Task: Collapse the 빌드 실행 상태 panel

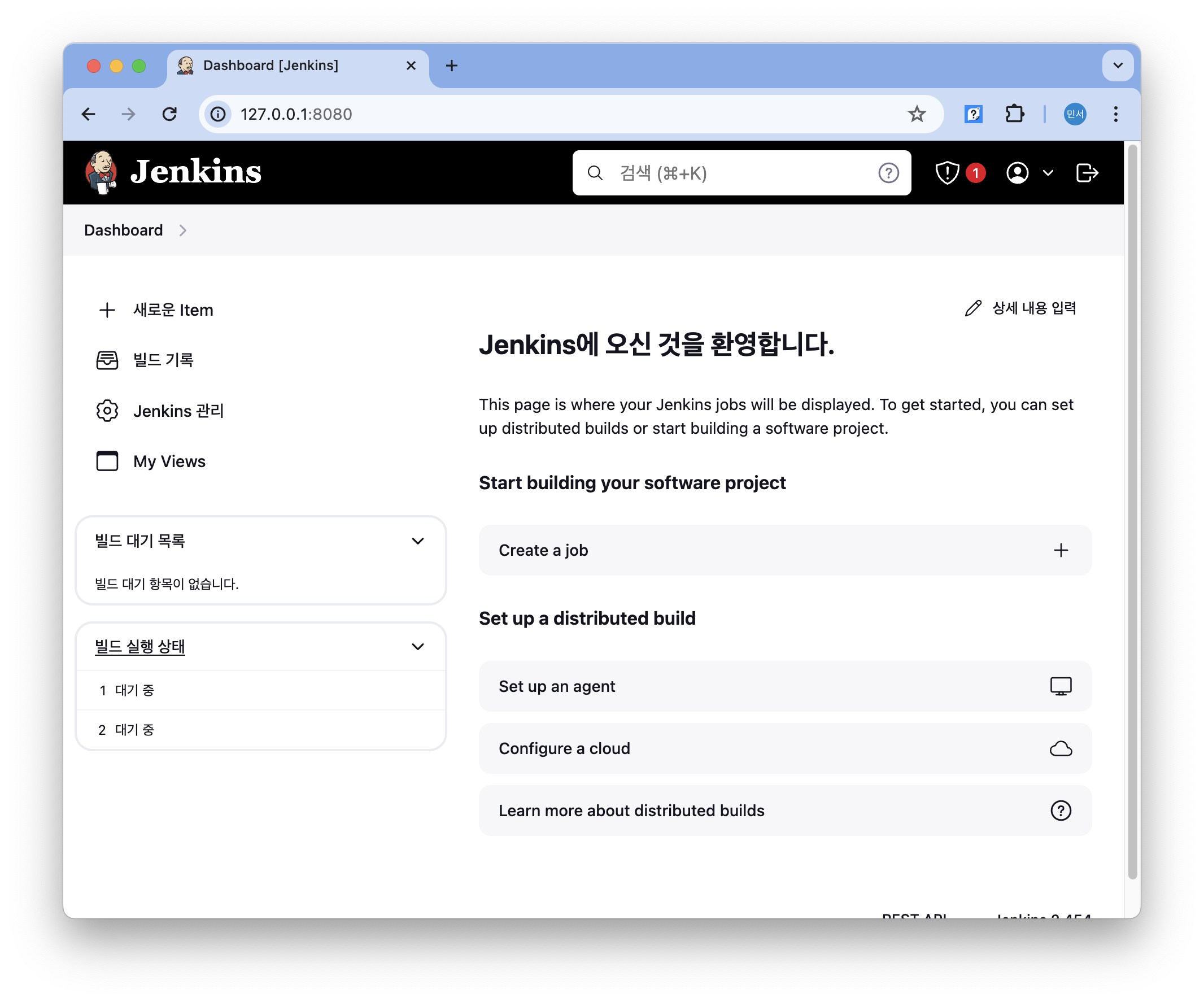Action: click(418, 646)
